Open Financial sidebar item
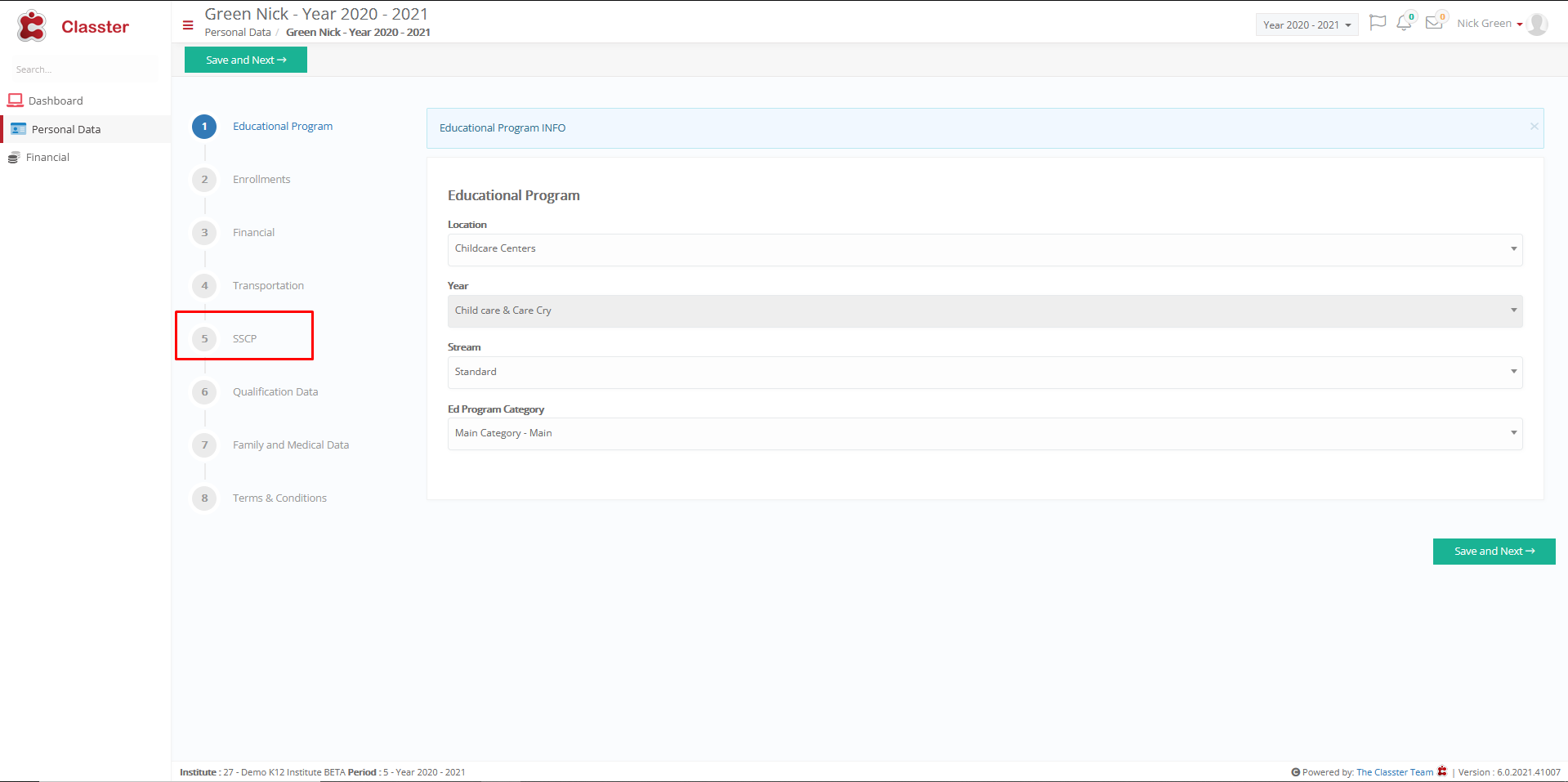The width and height of the screenshot is (1568, 782). pos(47,158)
